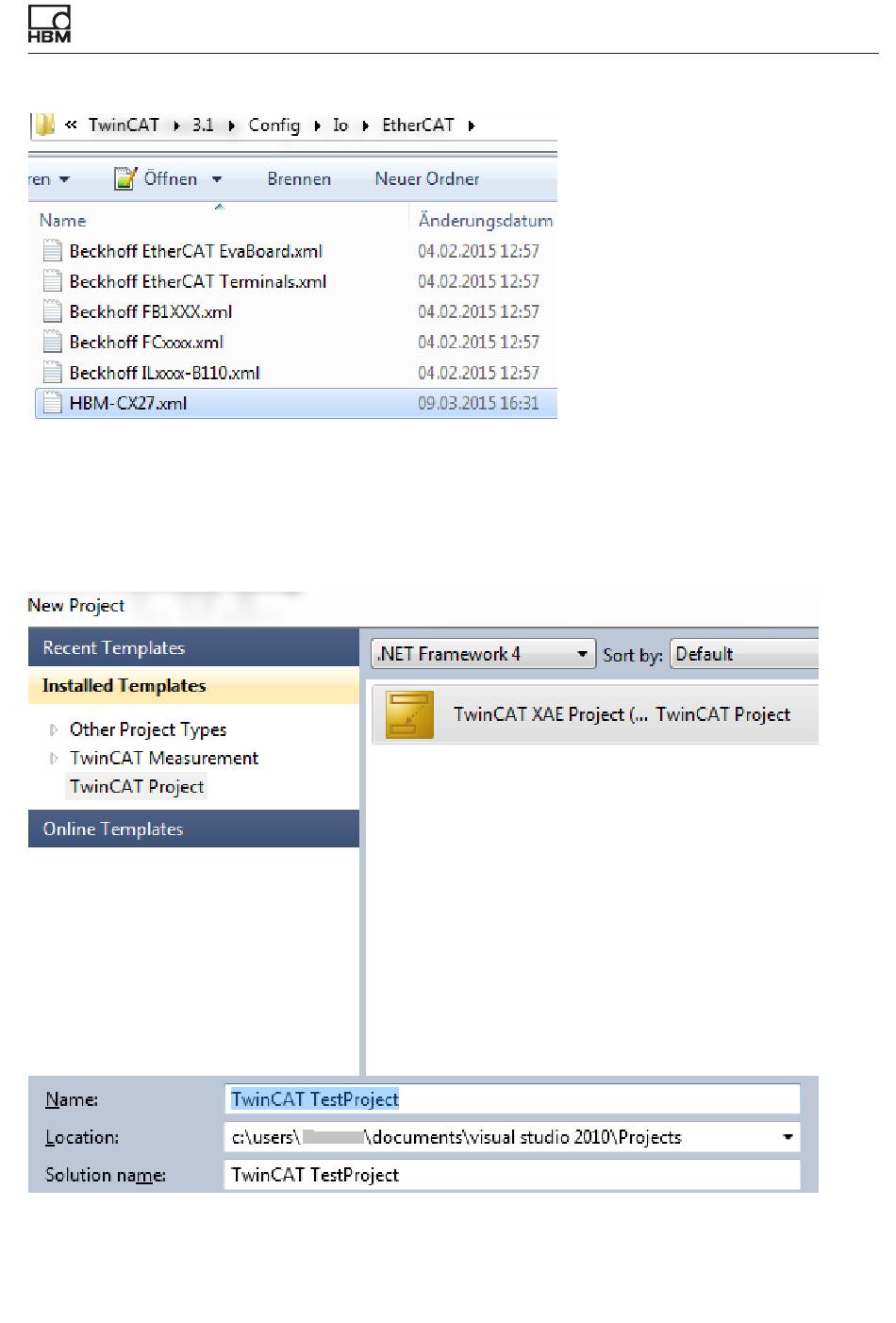Click the TwinCAT XAE Project template icon
This screenshot has width=896, height=1323.
[409, 714]
